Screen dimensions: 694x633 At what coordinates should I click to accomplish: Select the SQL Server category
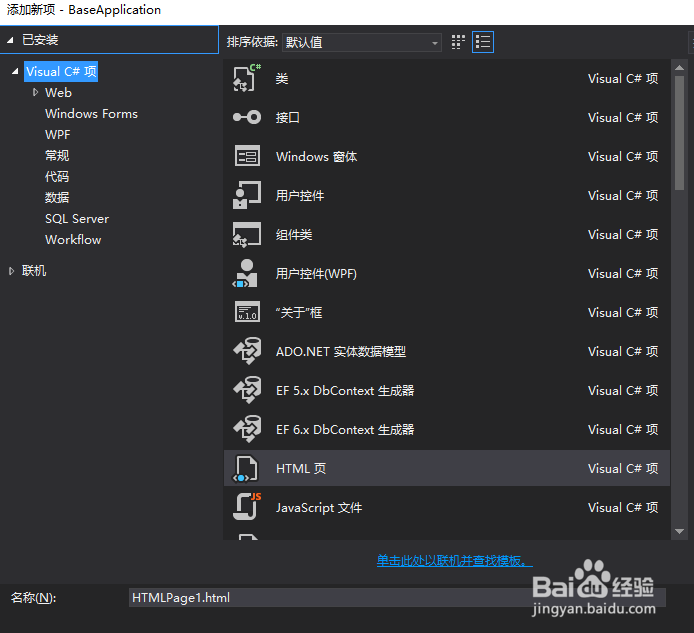pos(77,219)
